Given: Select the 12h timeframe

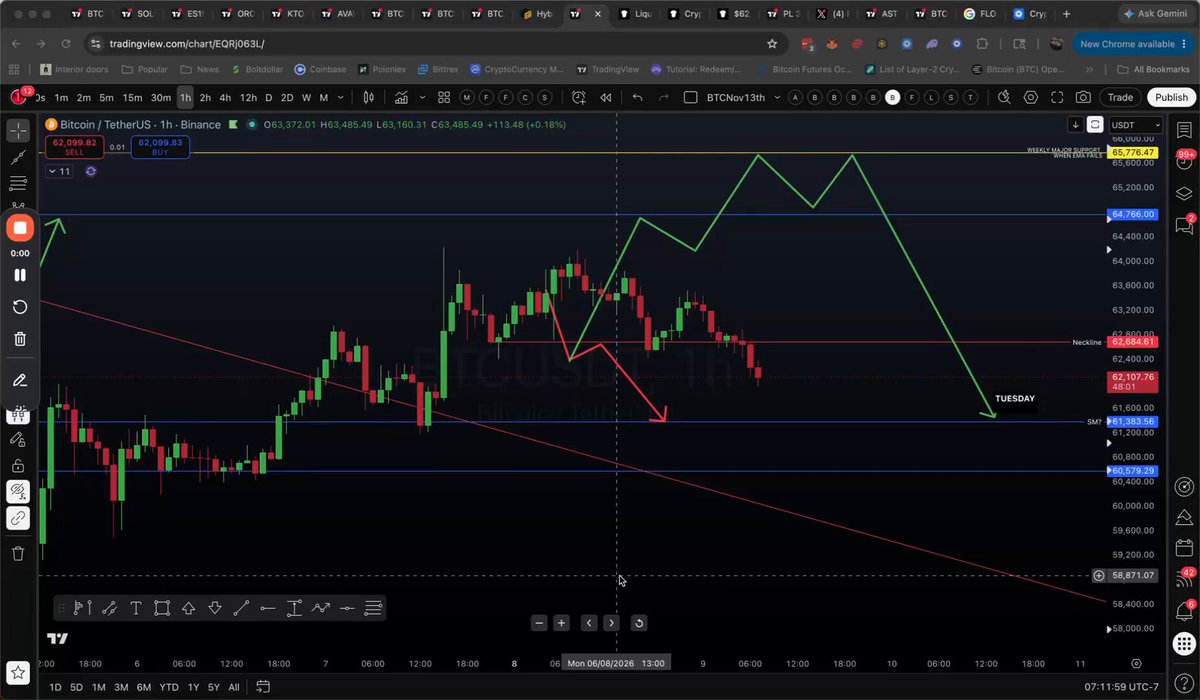Looking at the screenshot, I should 248,97.
